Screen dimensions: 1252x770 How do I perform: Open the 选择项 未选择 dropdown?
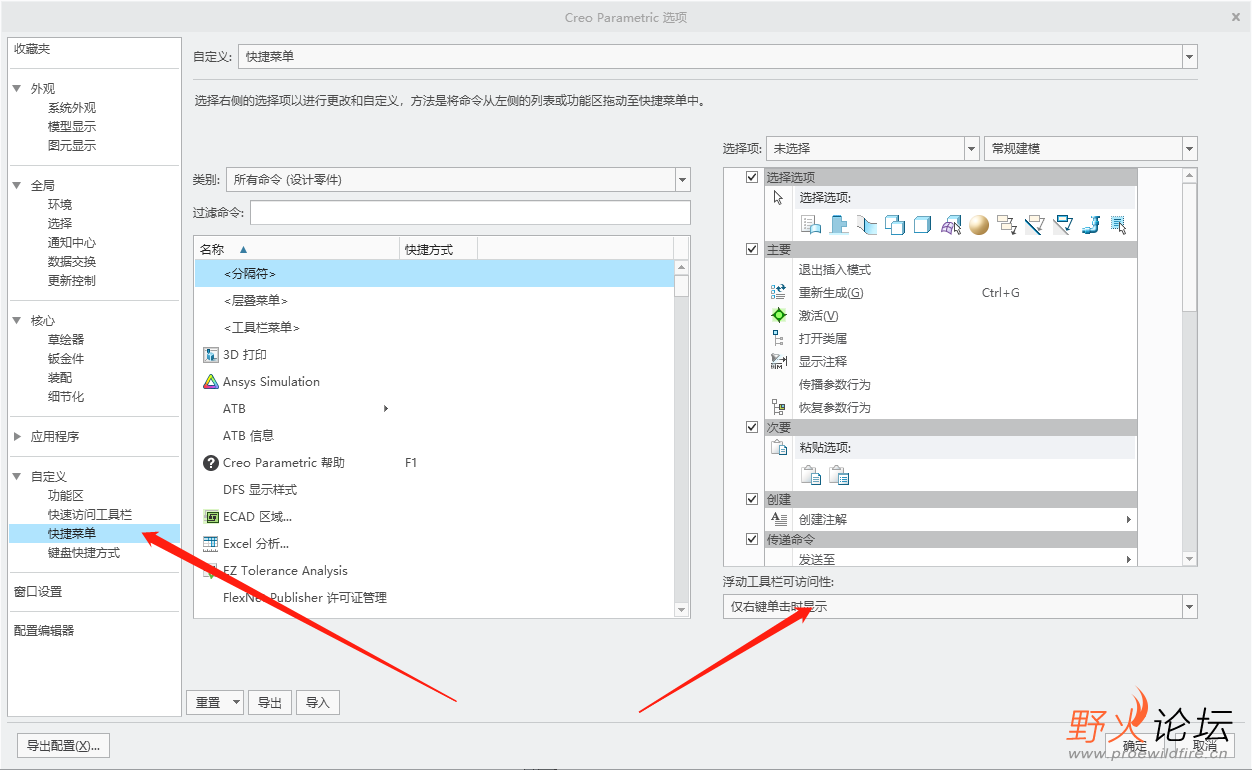click(x=971, y=148)
